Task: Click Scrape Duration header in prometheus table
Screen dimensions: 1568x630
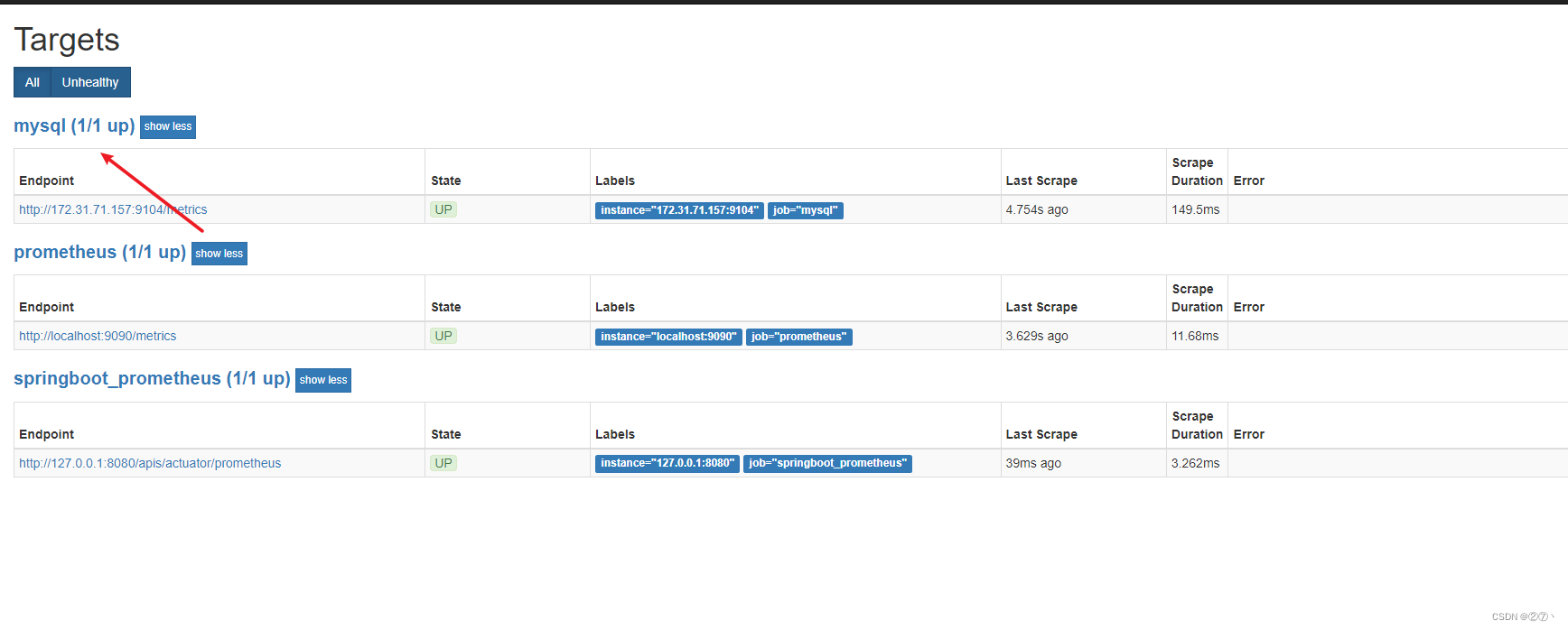Action: click(1197, 298)
